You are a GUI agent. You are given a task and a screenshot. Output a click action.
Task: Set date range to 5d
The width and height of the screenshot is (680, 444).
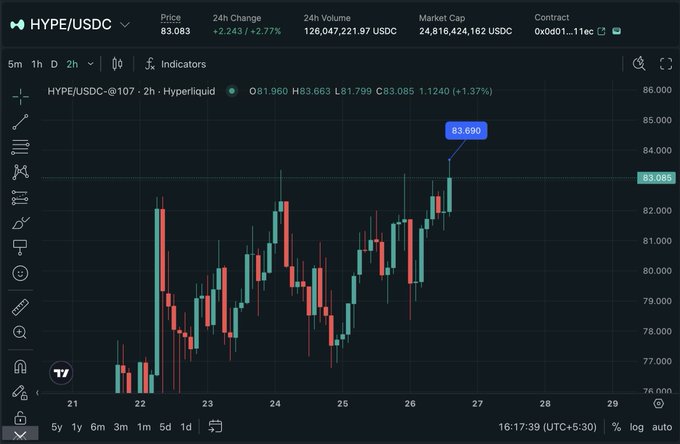pos(165,427)
